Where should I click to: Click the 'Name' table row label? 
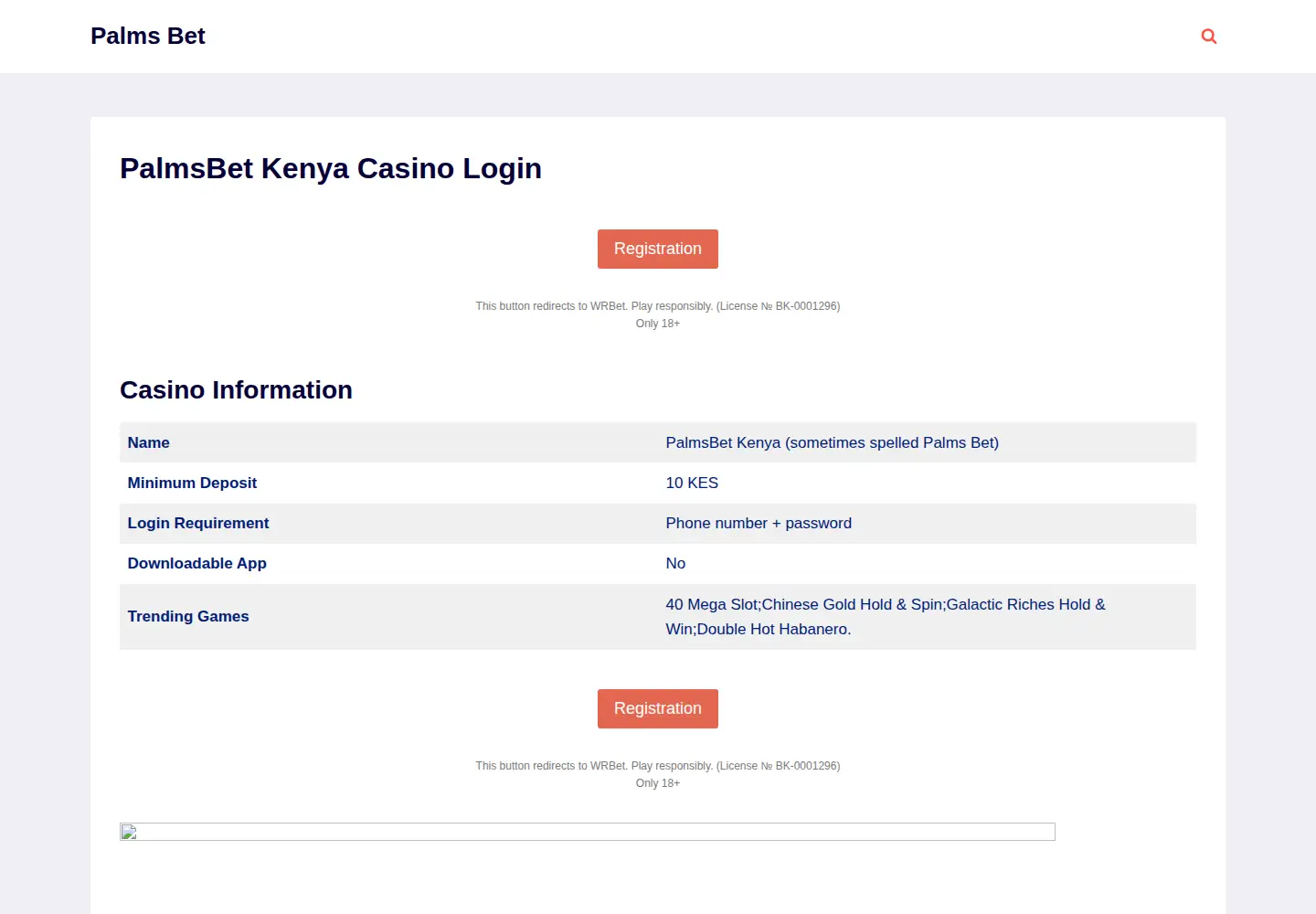[149, 442]
